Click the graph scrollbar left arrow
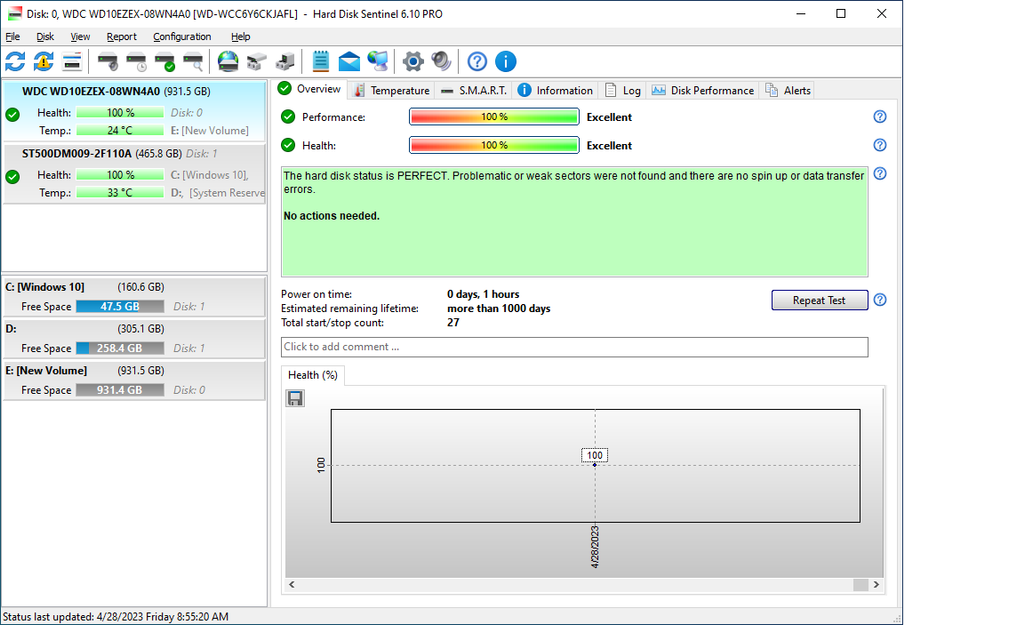The width and height of the screenshot is (1024, 625). 292,585
